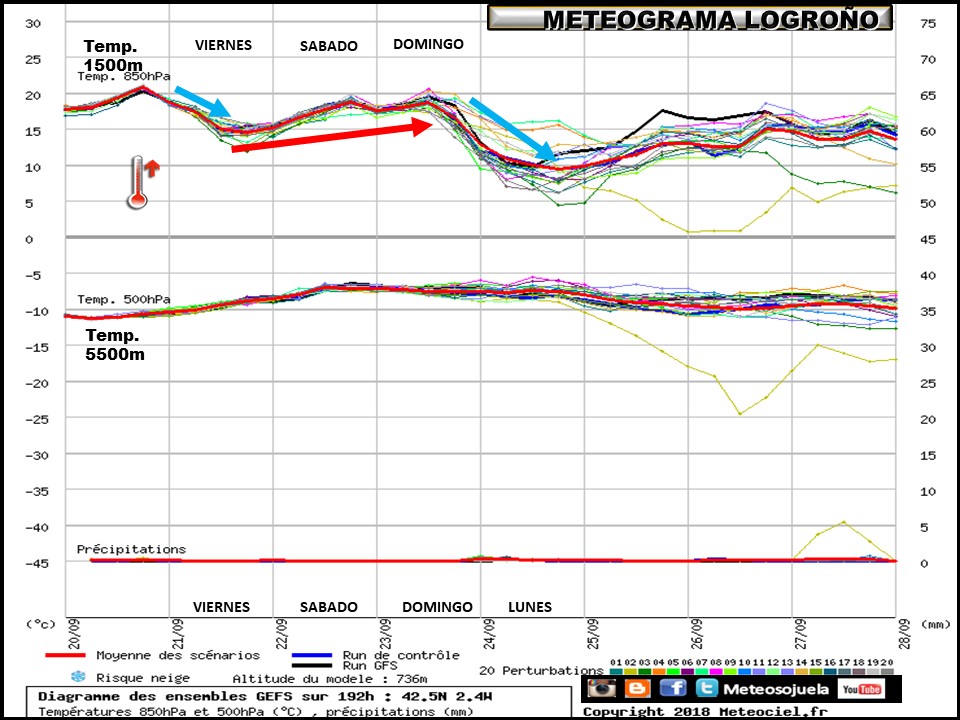Screen dimensions: 960x720
Task: Pick perturbation 20 gray color swatch
Action: tap(887, 672)
